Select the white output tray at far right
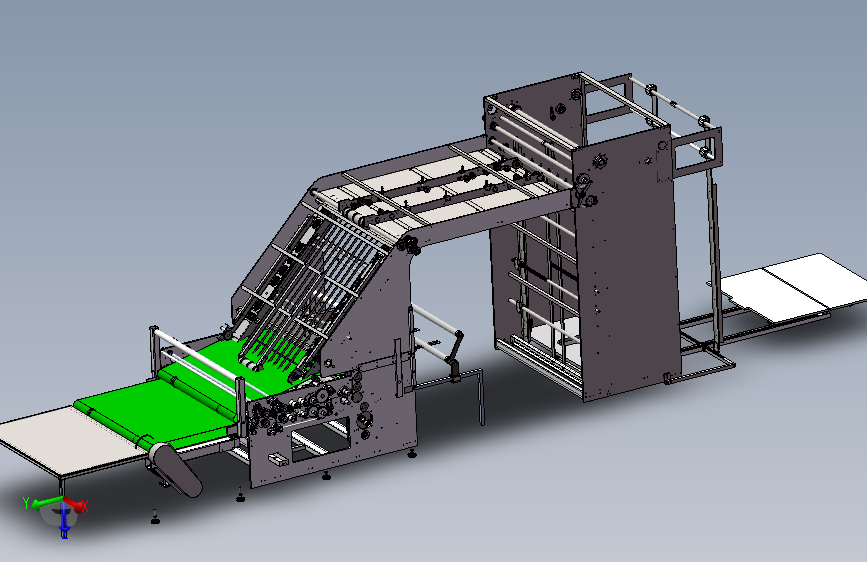Screen dimensions: 867x562 tap(796, 287)
